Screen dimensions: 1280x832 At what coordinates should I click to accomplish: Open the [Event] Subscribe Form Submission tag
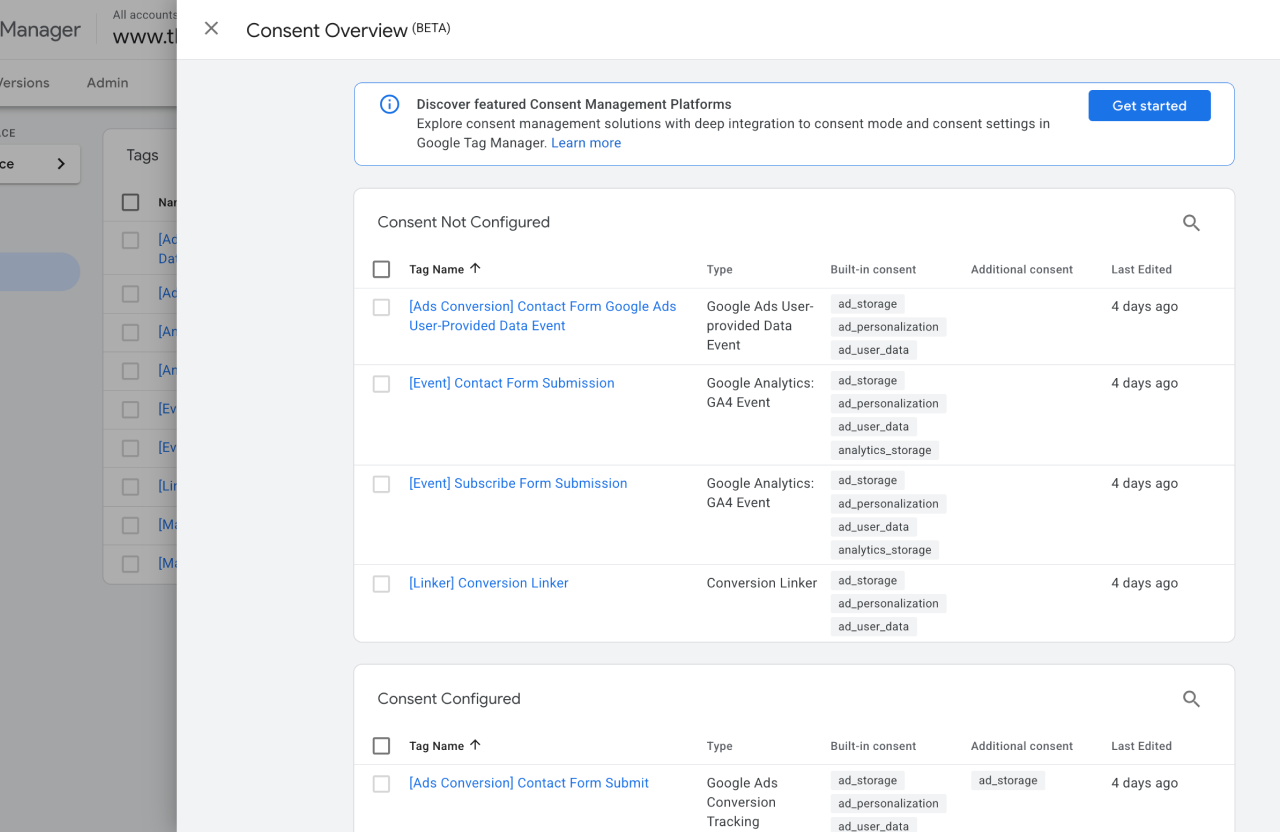518,483
